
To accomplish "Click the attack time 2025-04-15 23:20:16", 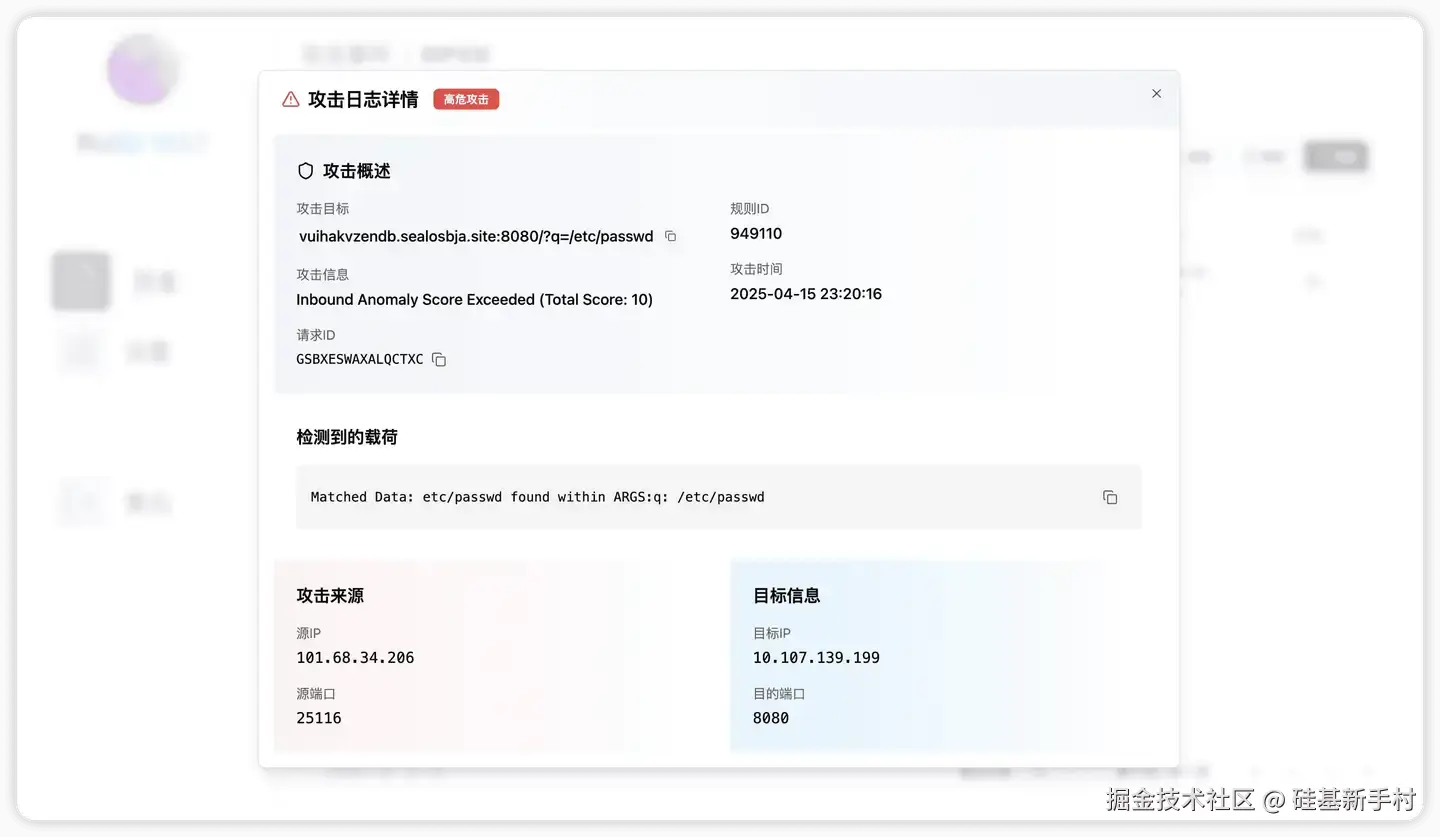I will [x=805, y=293].
